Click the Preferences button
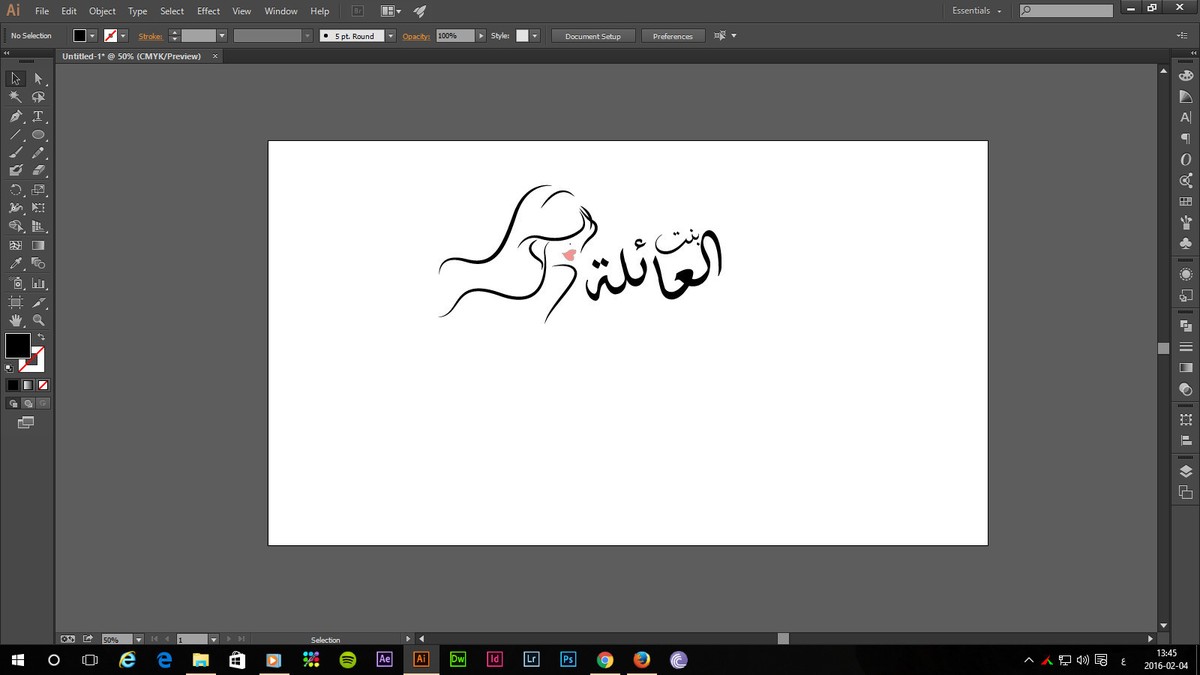Screen dimensions: 1200x675 coord(672,36)
